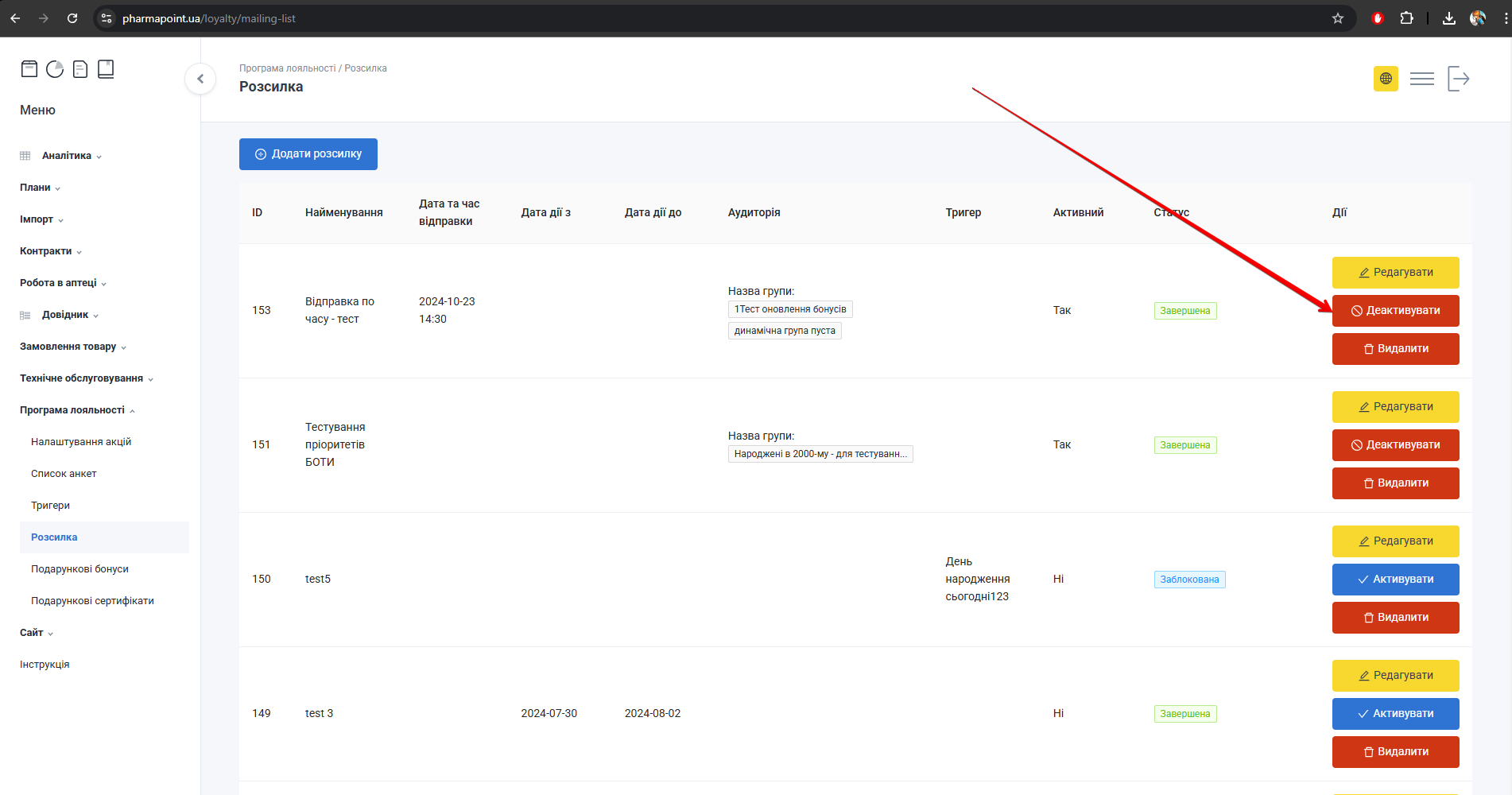Click the Додати розсилку button
Screen dimensions: 1512x795
[308, 154]
